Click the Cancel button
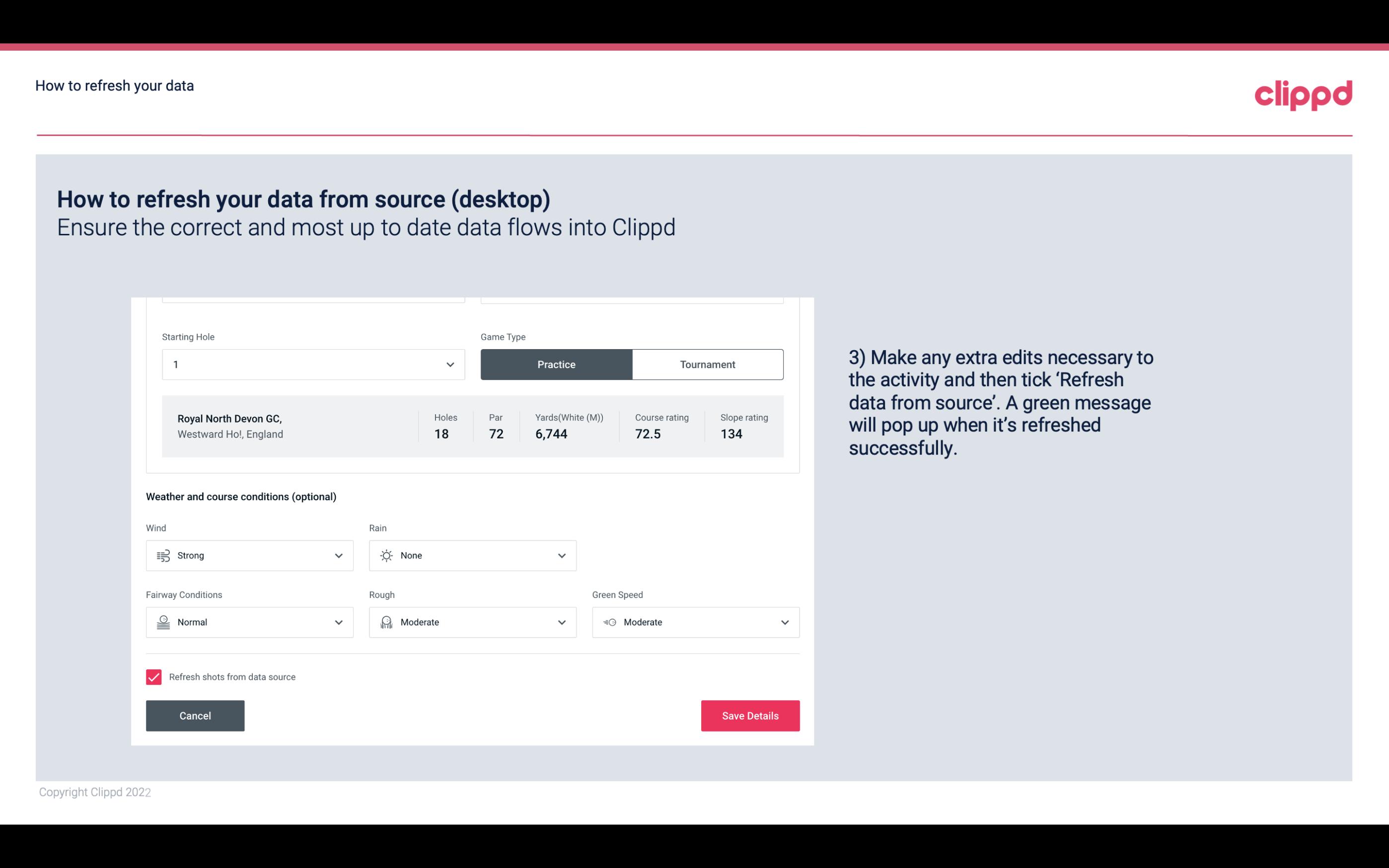Screen dimensions: 1389x868 195,715
